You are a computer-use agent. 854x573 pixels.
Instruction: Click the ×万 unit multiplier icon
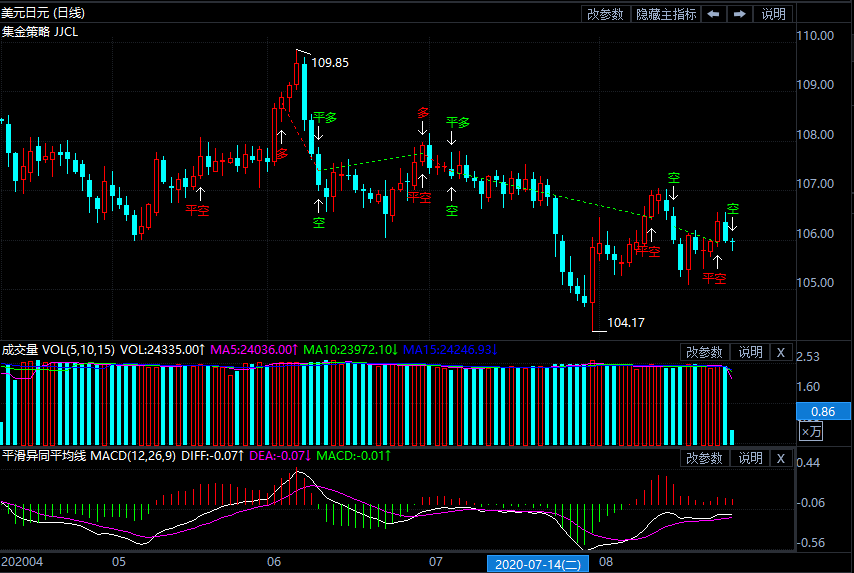(810, 432)
